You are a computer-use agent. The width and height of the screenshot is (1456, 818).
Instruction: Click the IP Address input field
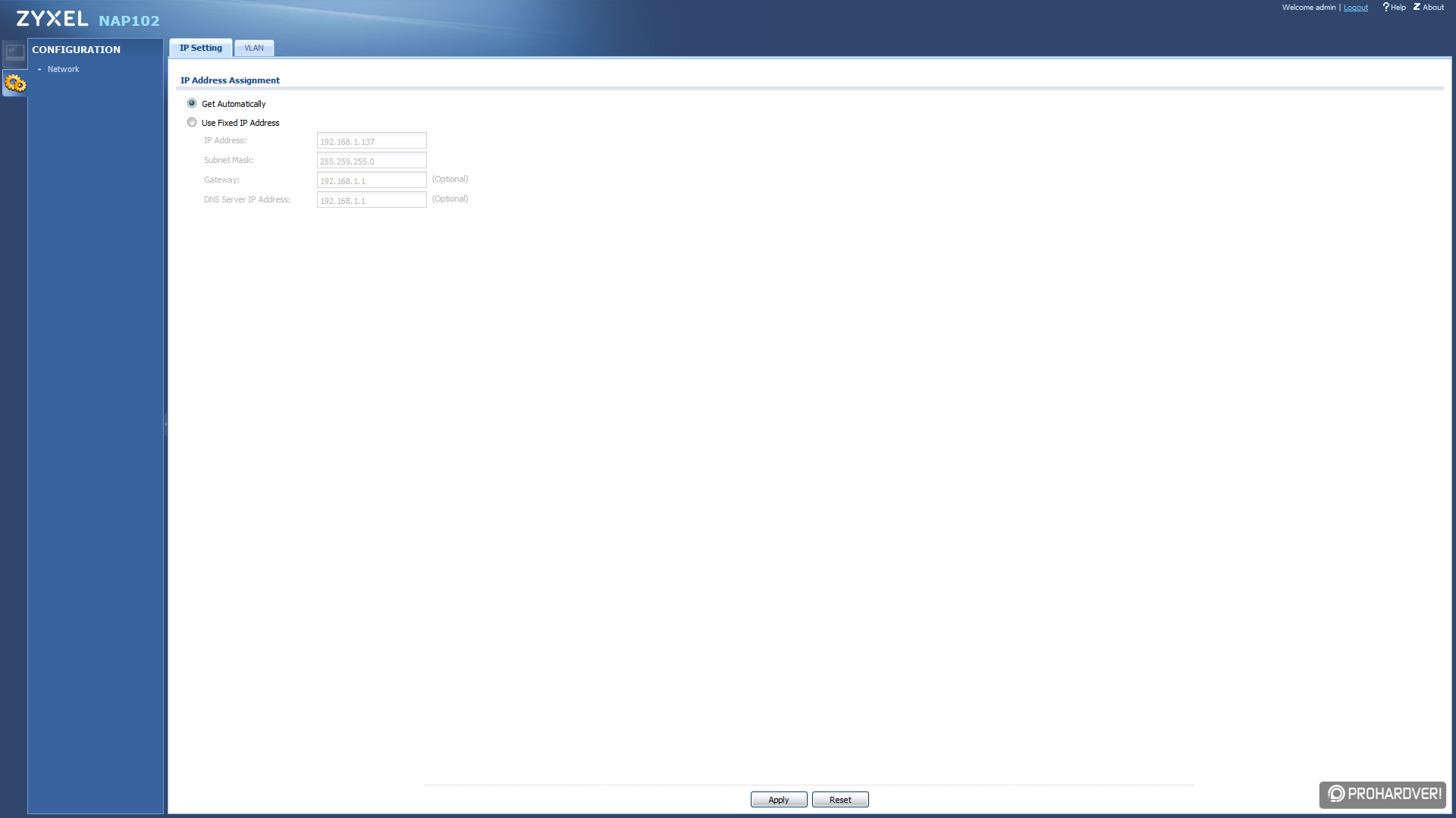(x=372, y=141)
